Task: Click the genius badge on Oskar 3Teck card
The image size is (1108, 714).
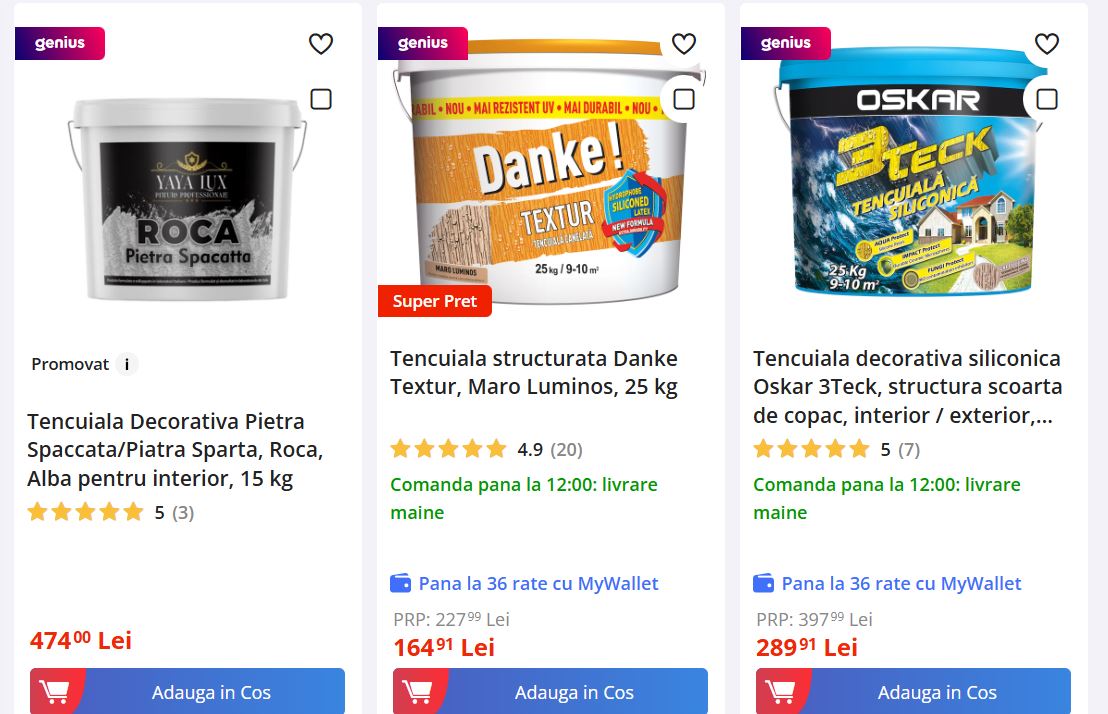Action: tap(786, 43)
